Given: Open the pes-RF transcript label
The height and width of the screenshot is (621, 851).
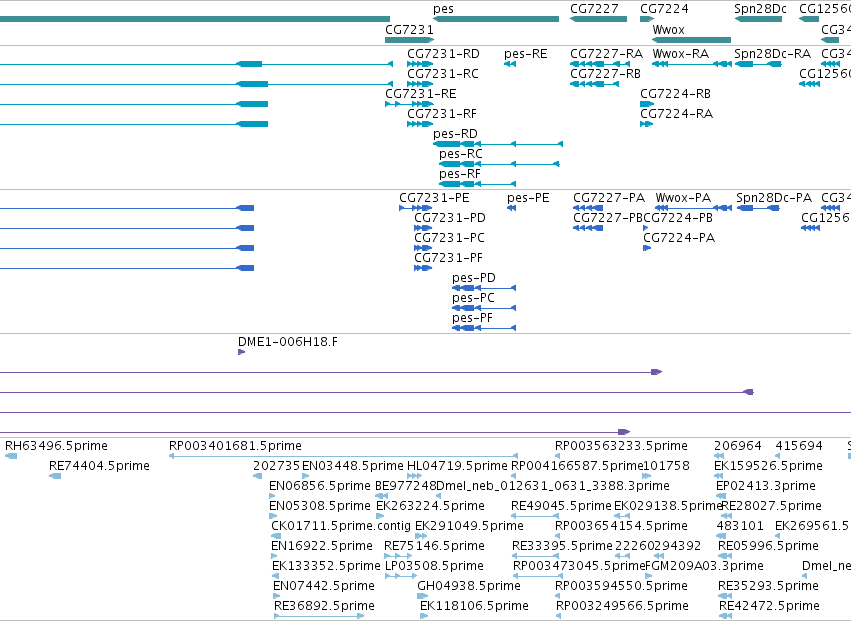Looking at the screenshot, I should (x=460, y=174).
